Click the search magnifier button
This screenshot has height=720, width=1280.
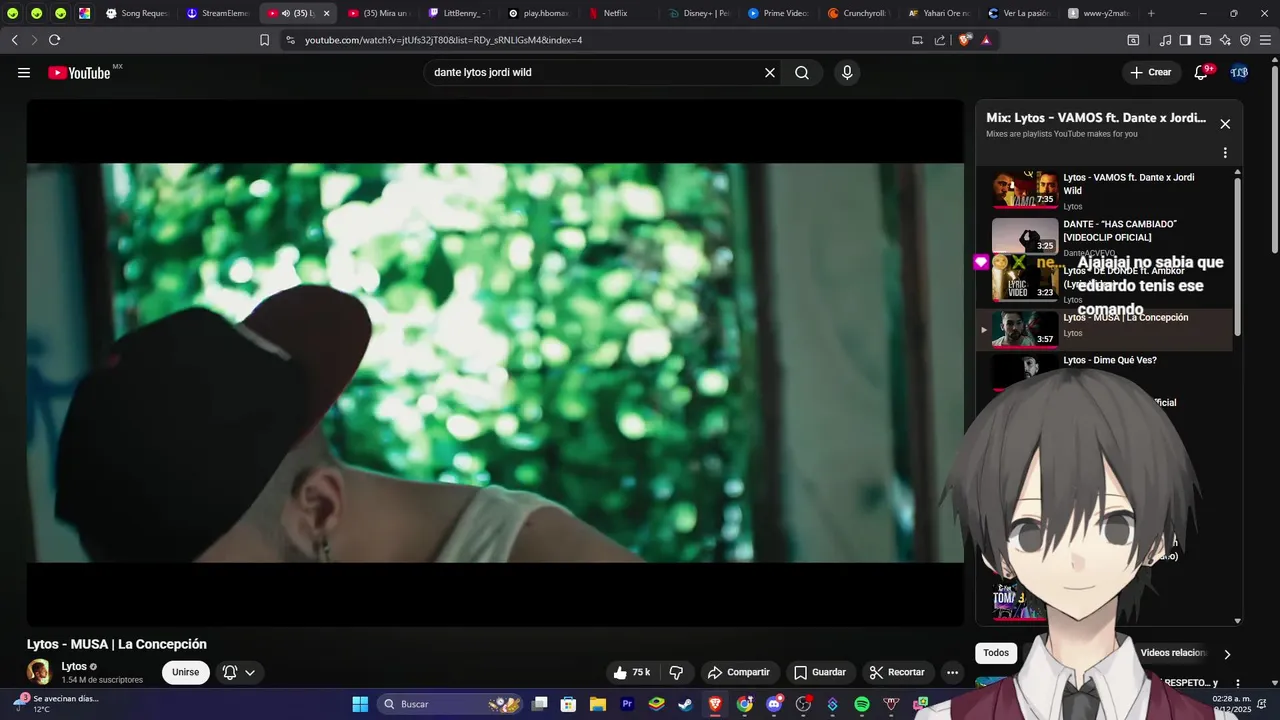[802, 73]
